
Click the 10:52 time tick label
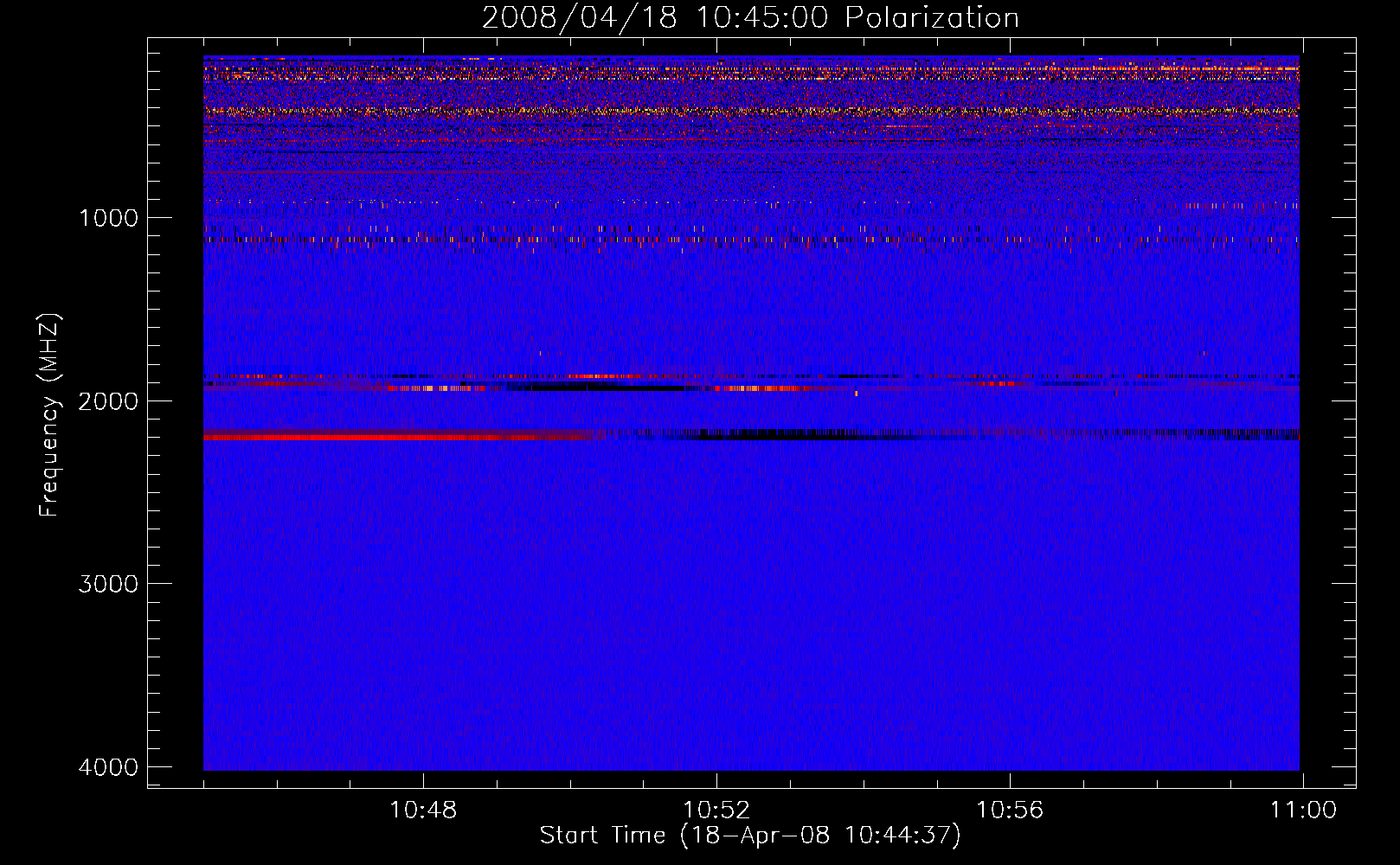click(x=716, y=811)
